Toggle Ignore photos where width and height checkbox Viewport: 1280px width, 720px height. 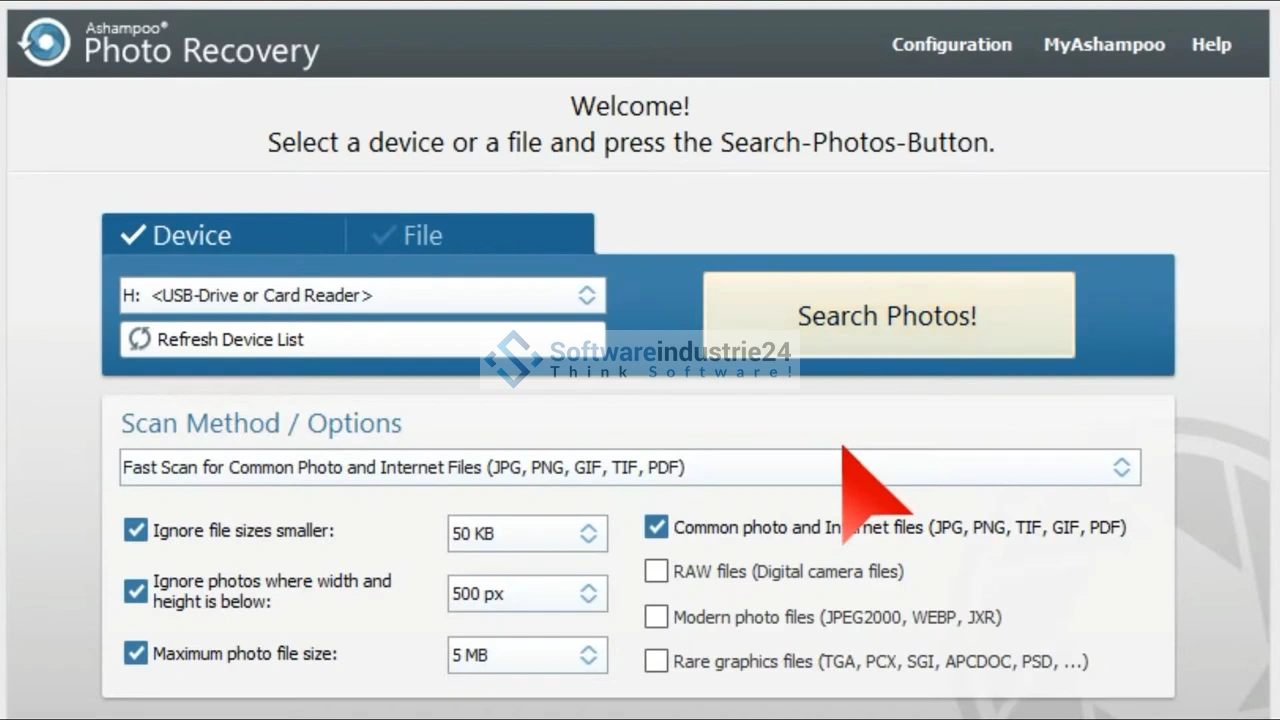coord(136,591)
